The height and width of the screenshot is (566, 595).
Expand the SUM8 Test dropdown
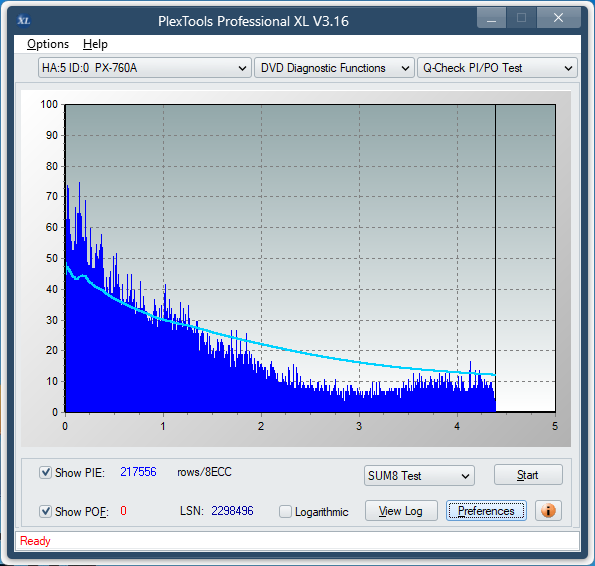point(419,476)
